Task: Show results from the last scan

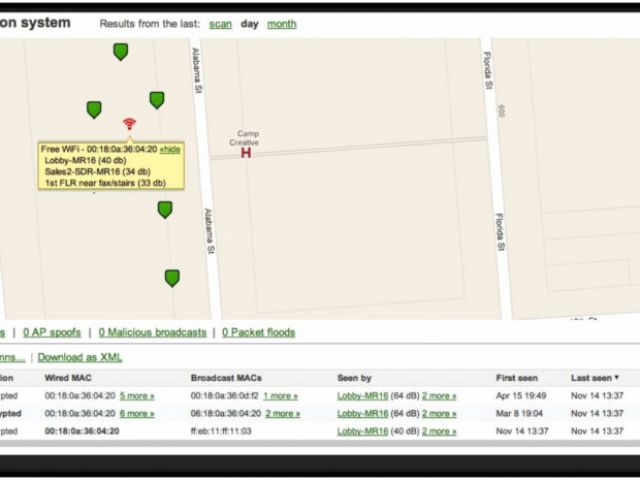Action: (x=220, y=24)
